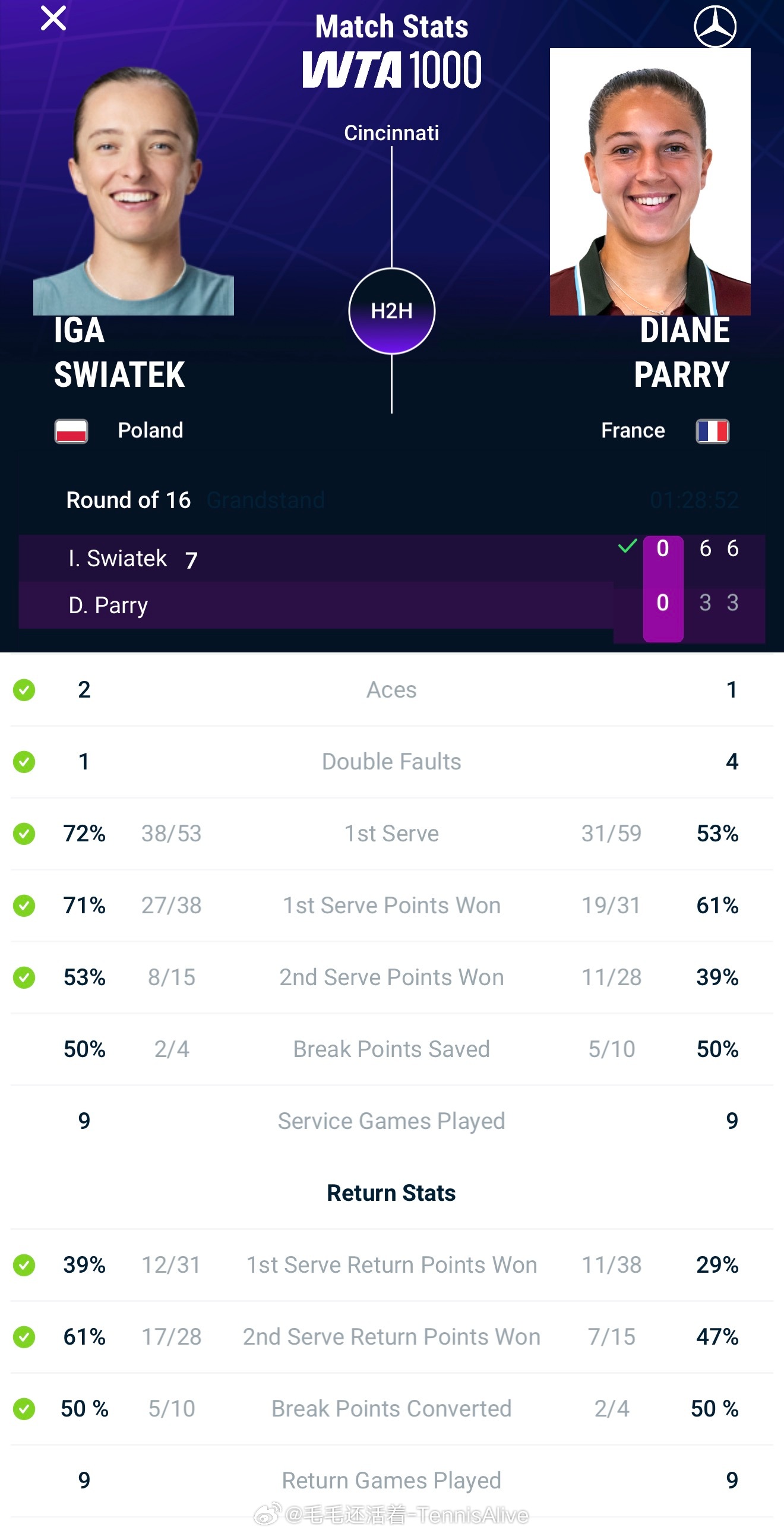
Task: Tap the France flag icon
Action: 713,431
